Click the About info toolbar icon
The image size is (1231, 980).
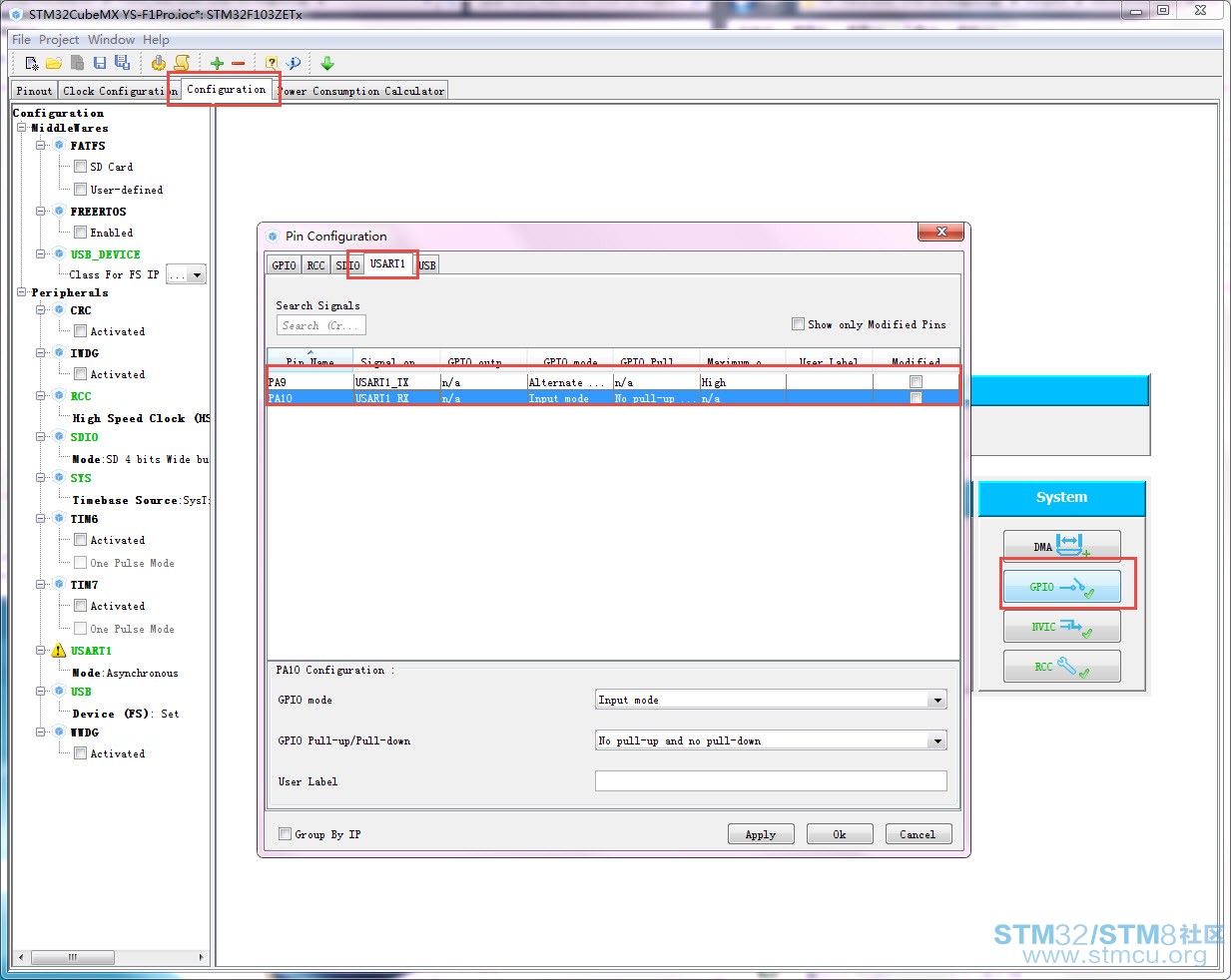294,63
